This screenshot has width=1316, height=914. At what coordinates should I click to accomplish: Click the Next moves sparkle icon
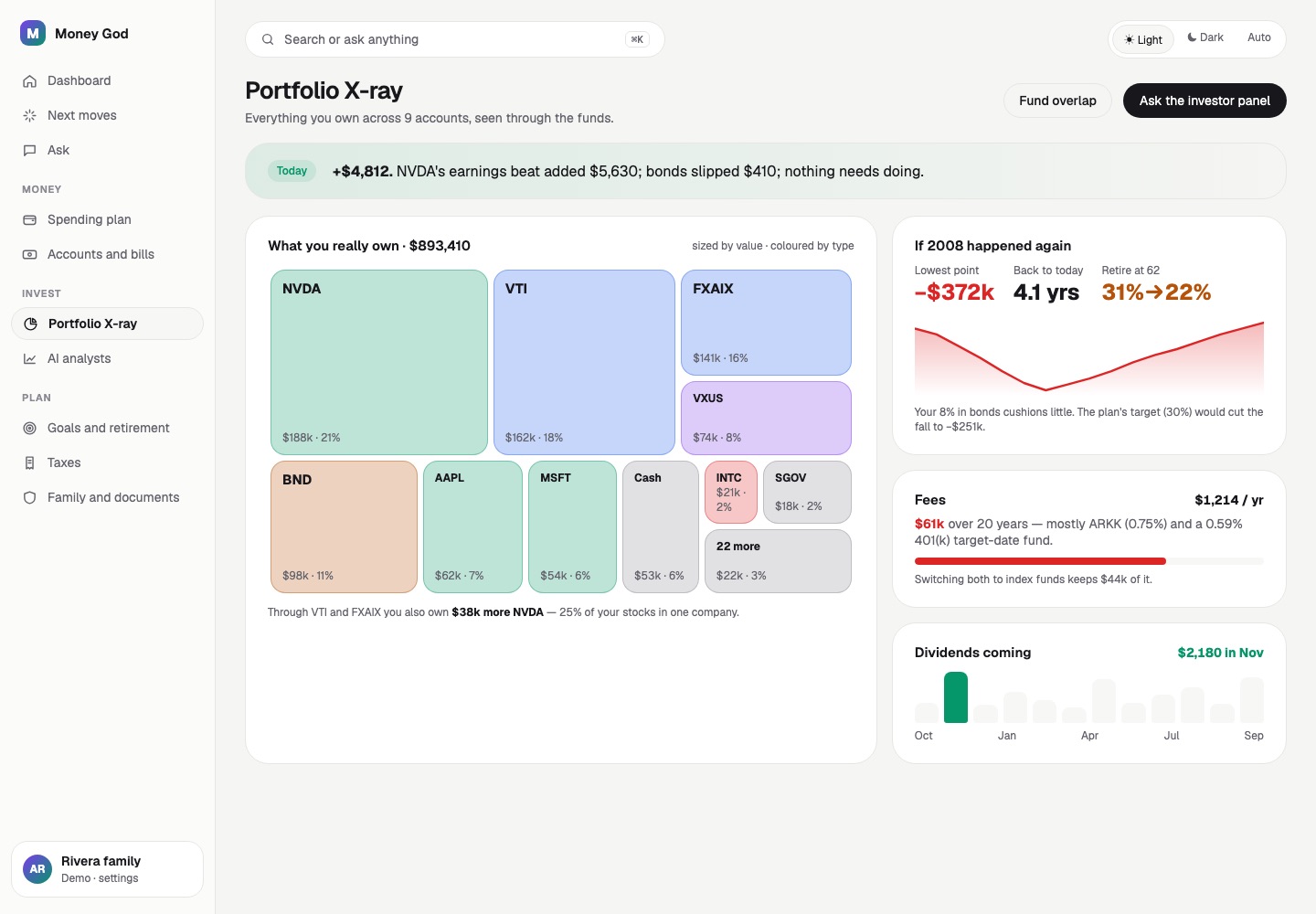pyautogui.click(x=29, y=115)
